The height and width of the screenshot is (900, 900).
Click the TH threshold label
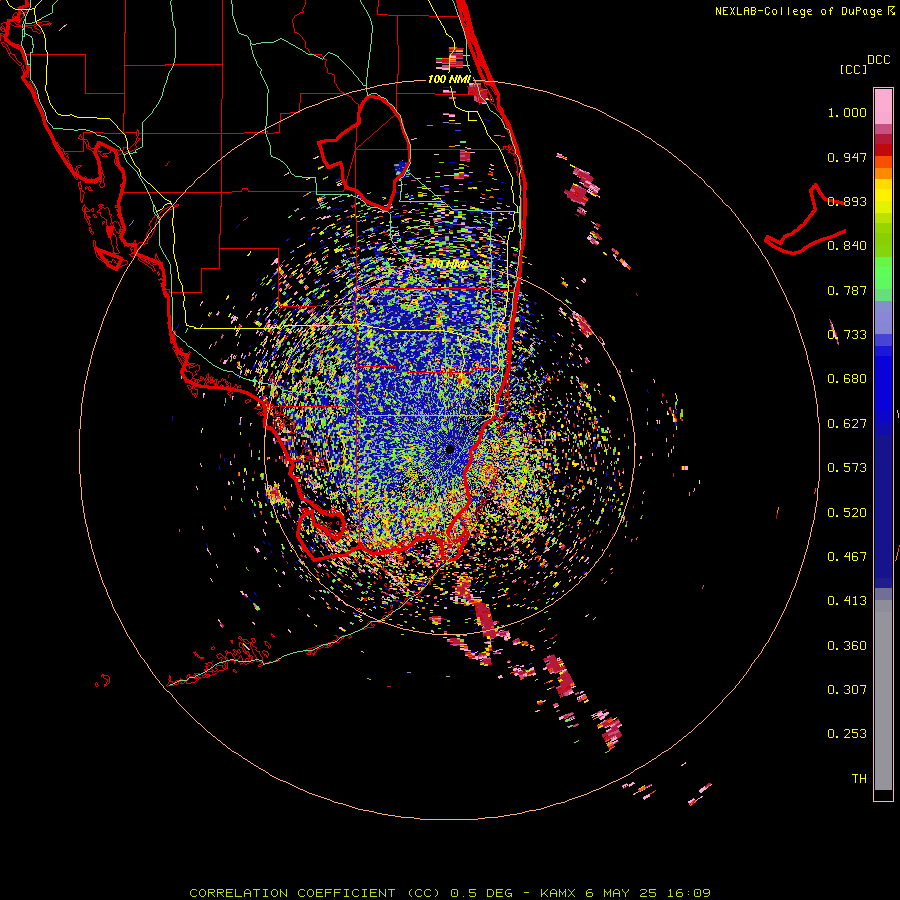click(x=859, y=779)
